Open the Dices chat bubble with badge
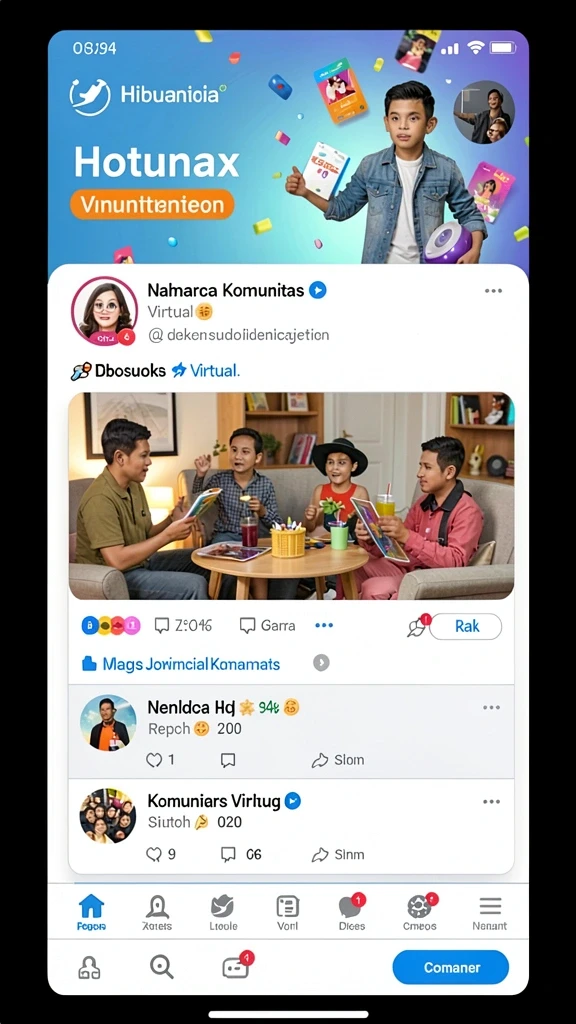 [352, 912]
